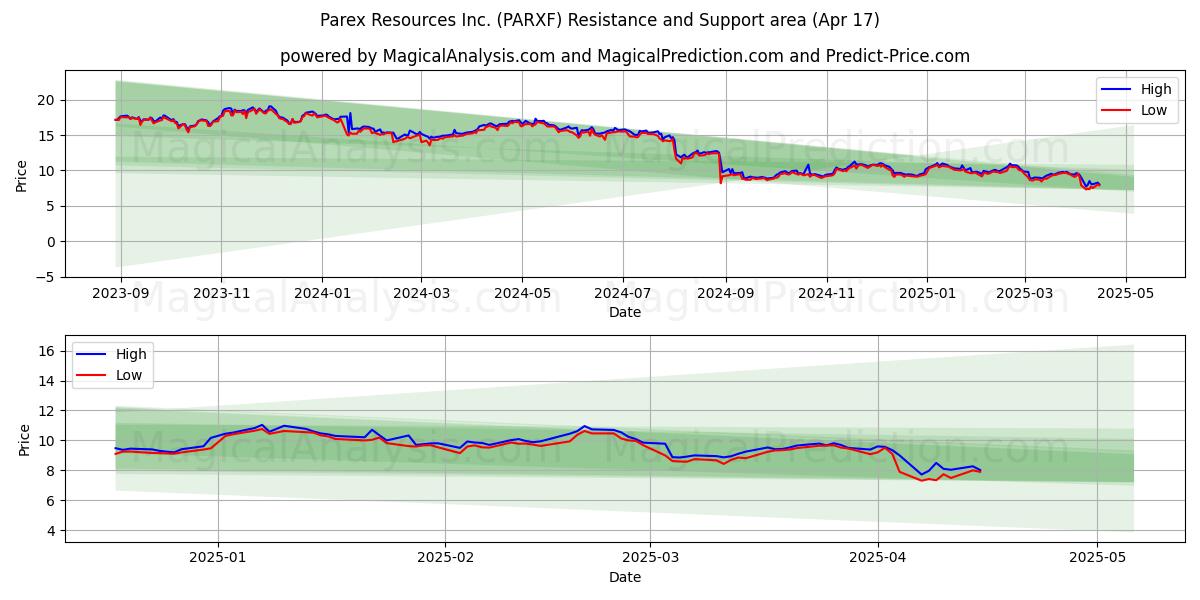Click the '2025-03' date label on top chart axis
1200x600 pixels.
(1024, 296)
